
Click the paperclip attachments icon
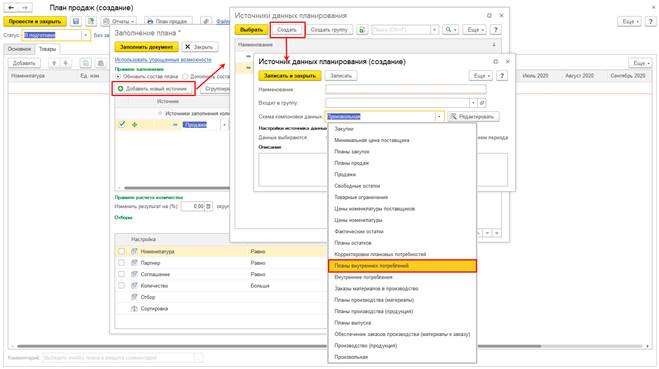[x=206, y=21]
